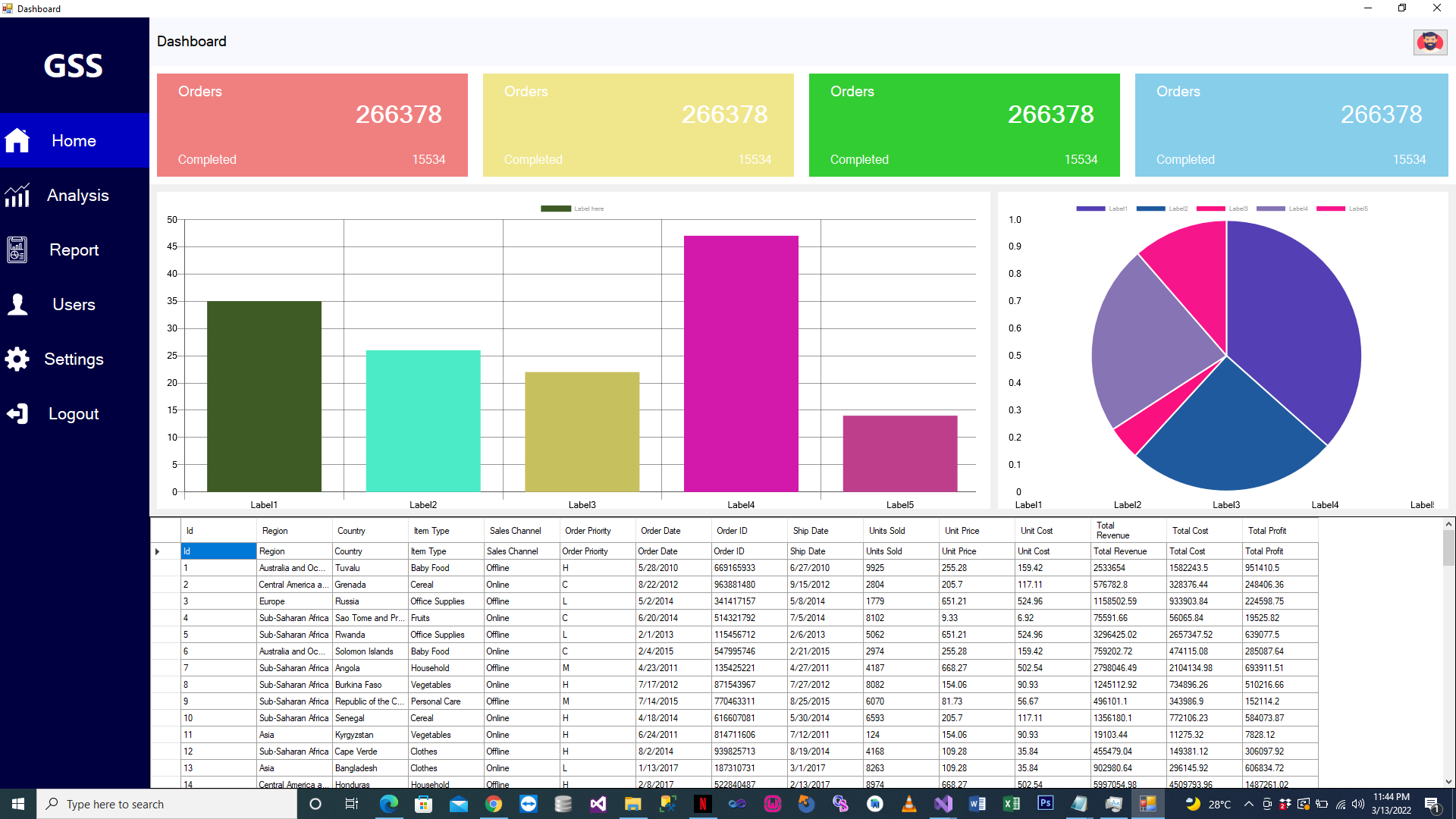Viewport: 1456px width, 819px height.
Task: Toggle Label2 legend swatch in pie chart
Action: pyautogui.click(x=1150, y=209)
